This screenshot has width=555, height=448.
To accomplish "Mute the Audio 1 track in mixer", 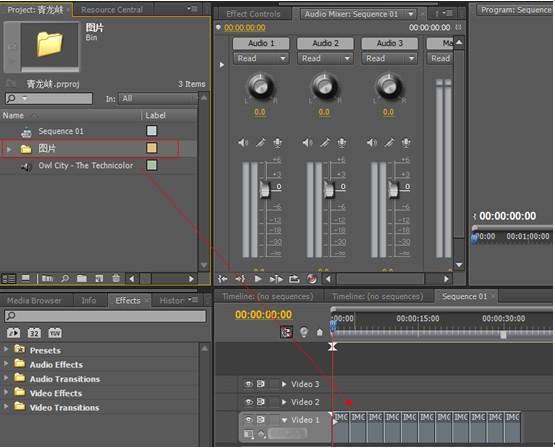I will tap(243, 143).
